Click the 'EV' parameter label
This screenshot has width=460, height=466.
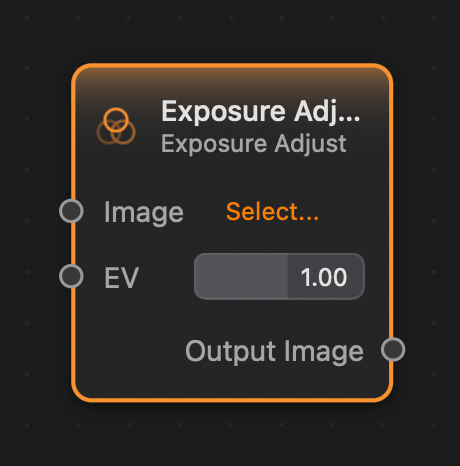pyautogui.click(x=121, y=277)
